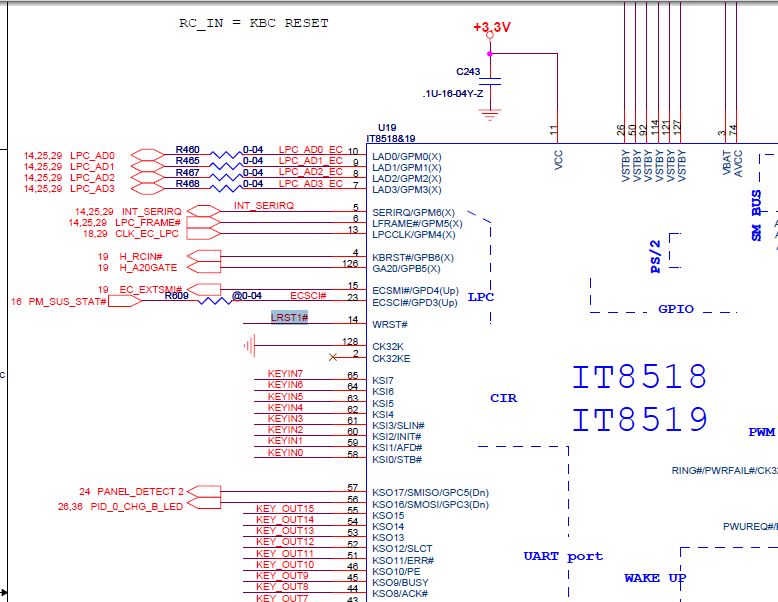Select the LAD0/GPM0(X) pin name

(407, 156)
